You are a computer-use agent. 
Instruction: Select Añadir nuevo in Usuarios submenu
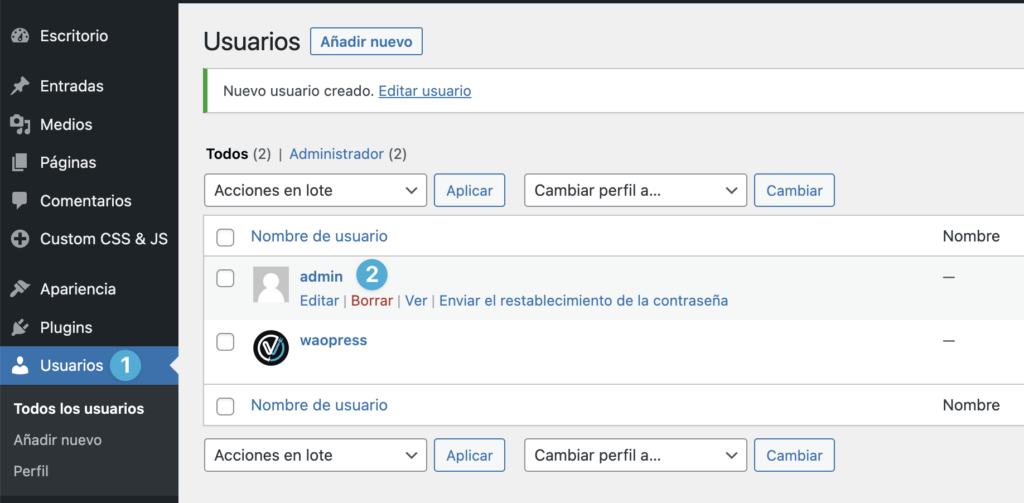coord(57,440)
